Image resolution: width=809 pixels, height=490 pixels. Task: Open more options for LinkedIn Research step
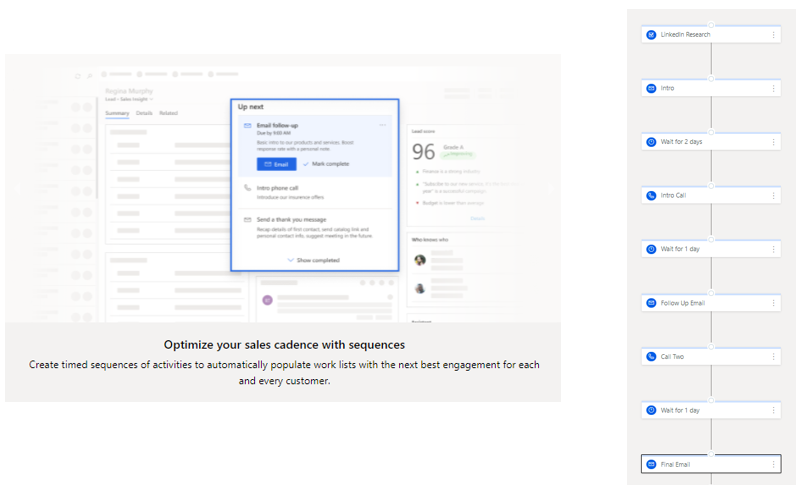(x=773, y=34)
